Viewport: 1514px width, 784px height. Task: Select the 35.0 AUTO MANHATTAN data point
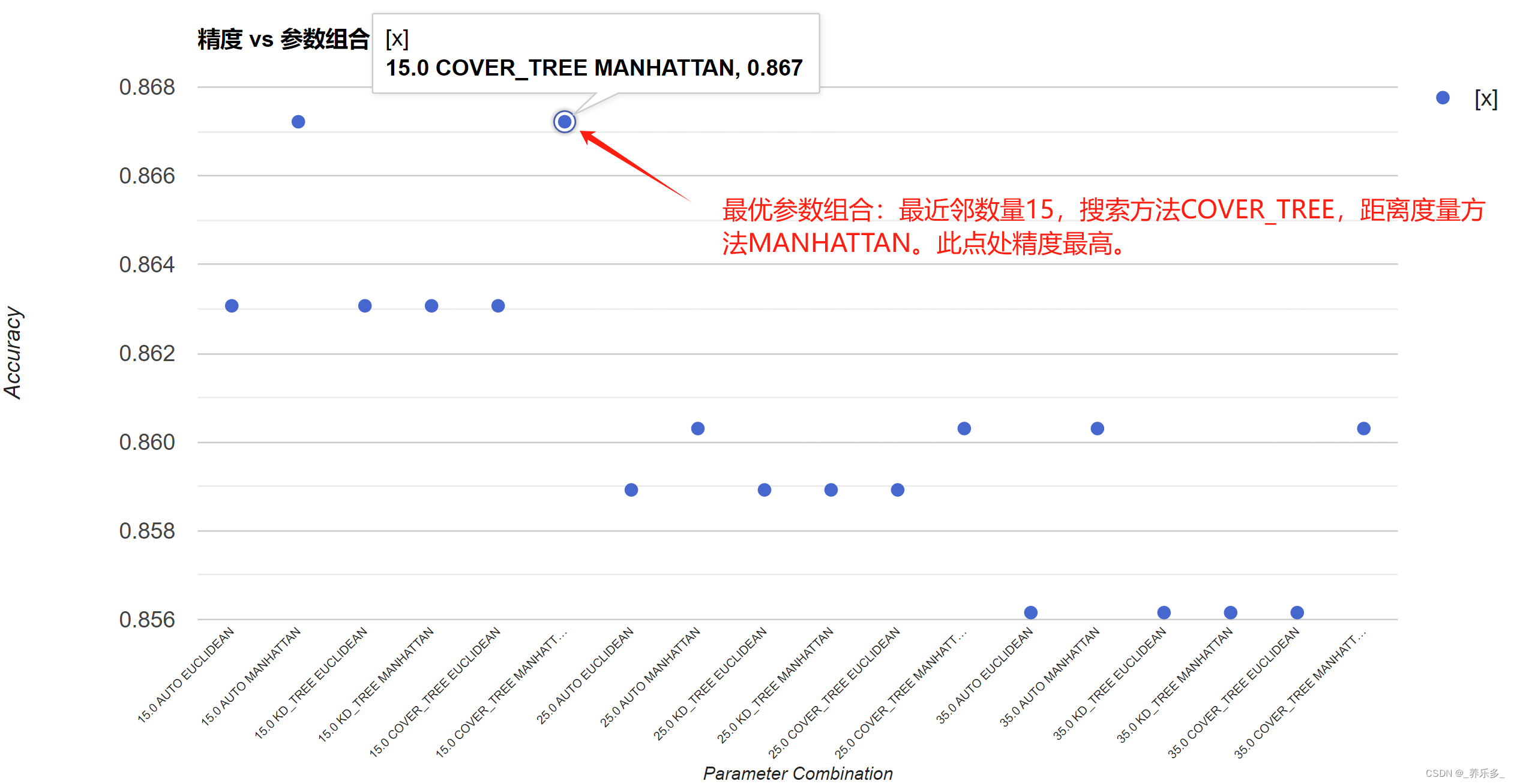pyautogui.click(x=1098, y=428)
